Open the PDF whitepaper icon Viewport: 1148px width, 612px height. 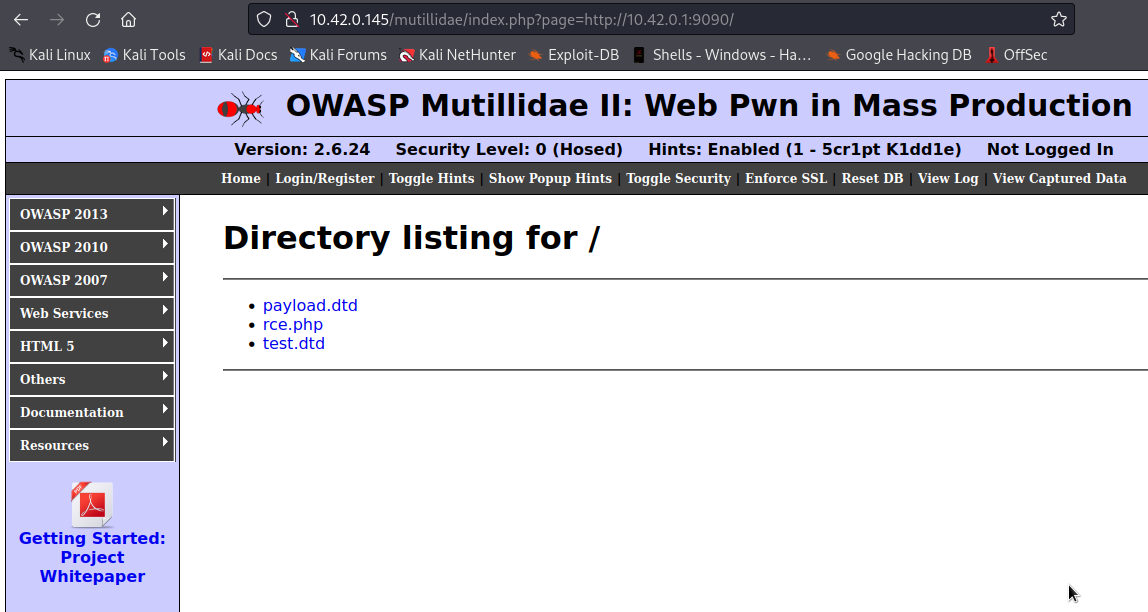92,504
